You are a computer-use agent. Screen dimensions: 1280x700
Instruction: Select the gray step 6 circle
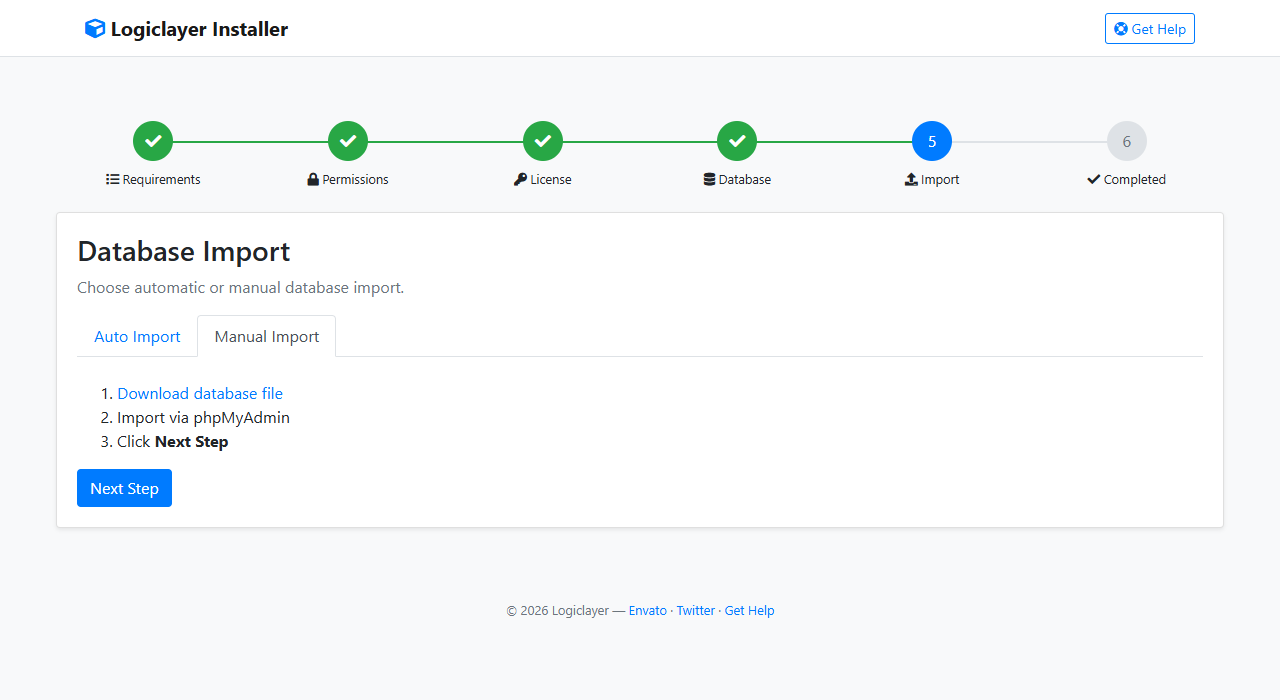(x=1127, y=141)
